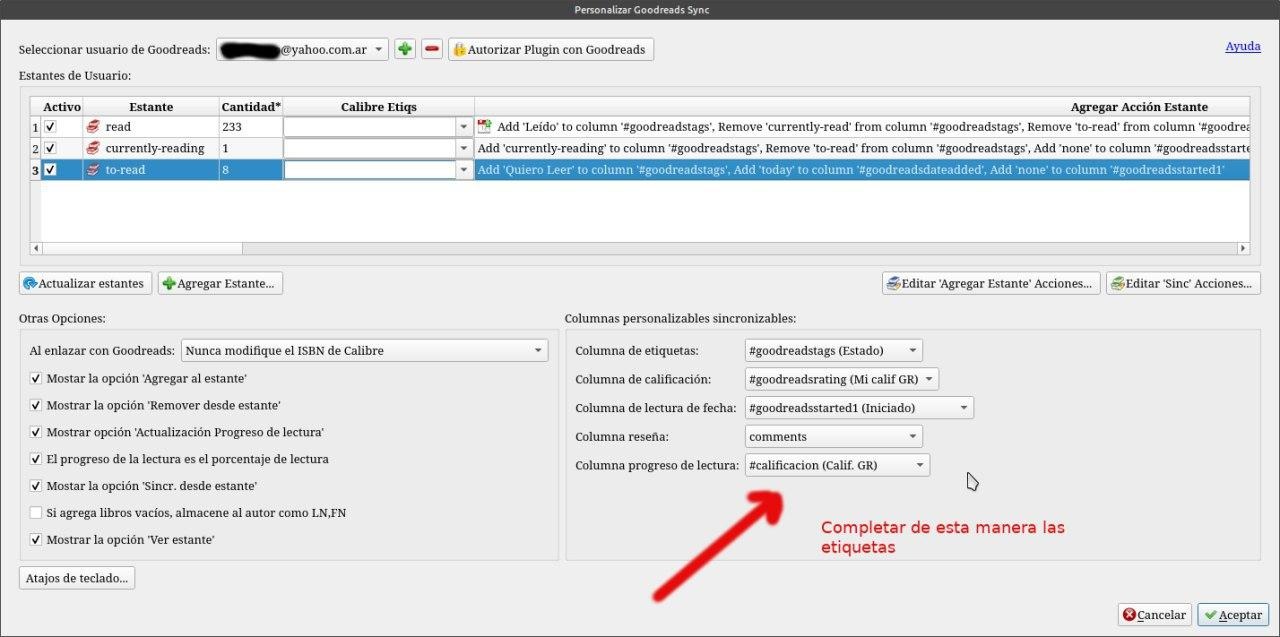1280x637 pixels.
Task: Open Editar 'Agregar Estante' Acciones...
Action: click(x=991, y=283)
